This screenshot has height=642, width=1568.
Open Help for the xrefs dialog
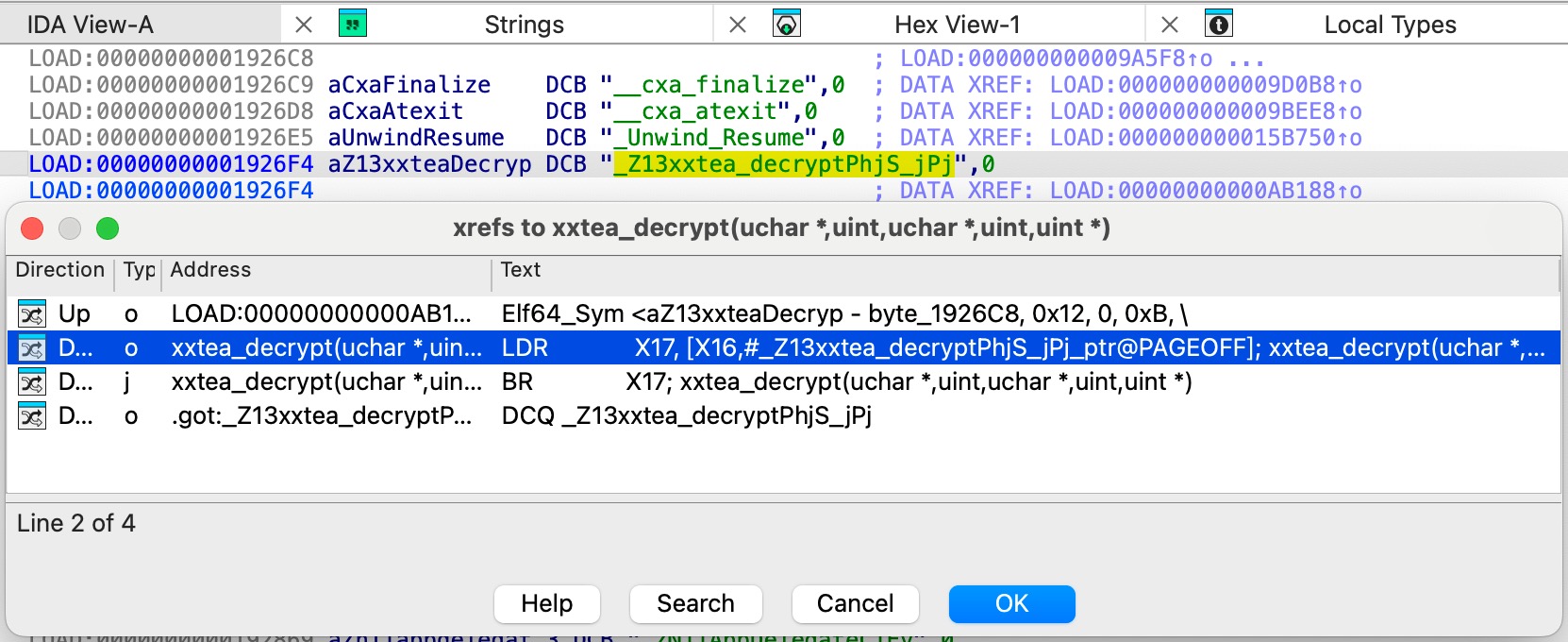point(546,603)
